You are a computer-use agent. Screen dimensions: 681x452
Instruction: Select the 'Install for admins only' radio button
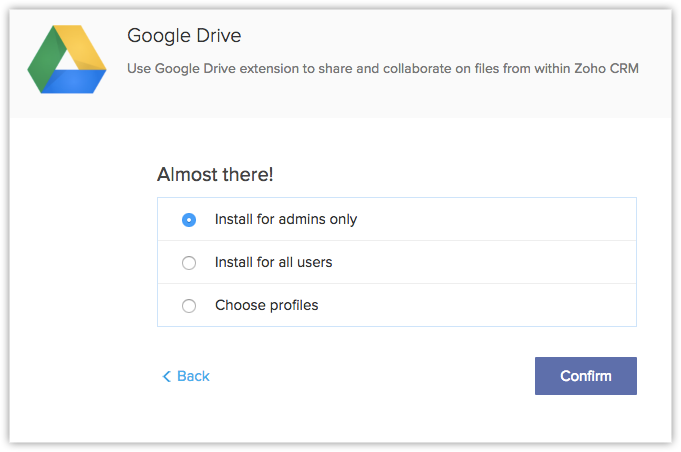189,220
